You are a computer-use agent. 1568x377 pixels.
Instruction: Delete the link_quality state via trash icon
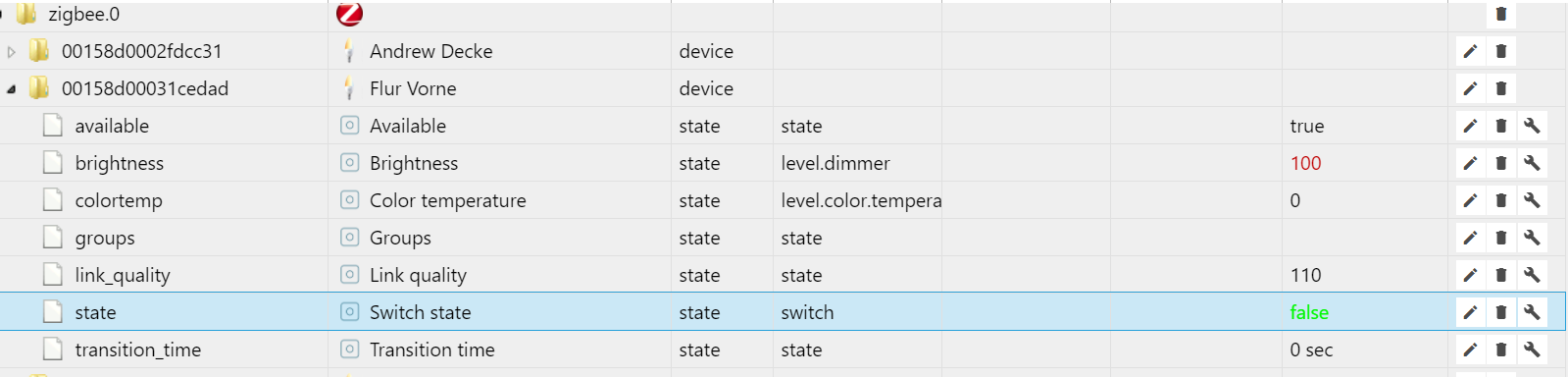click(x=1500, y=275)
